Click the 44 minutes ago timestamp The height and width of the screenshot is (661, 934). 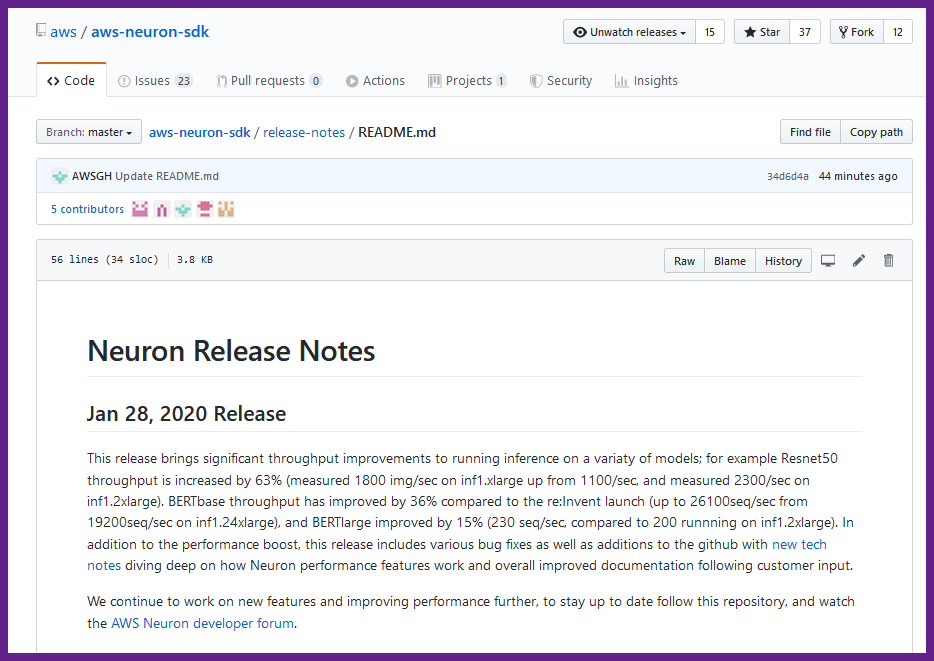(x=858, y=176)
